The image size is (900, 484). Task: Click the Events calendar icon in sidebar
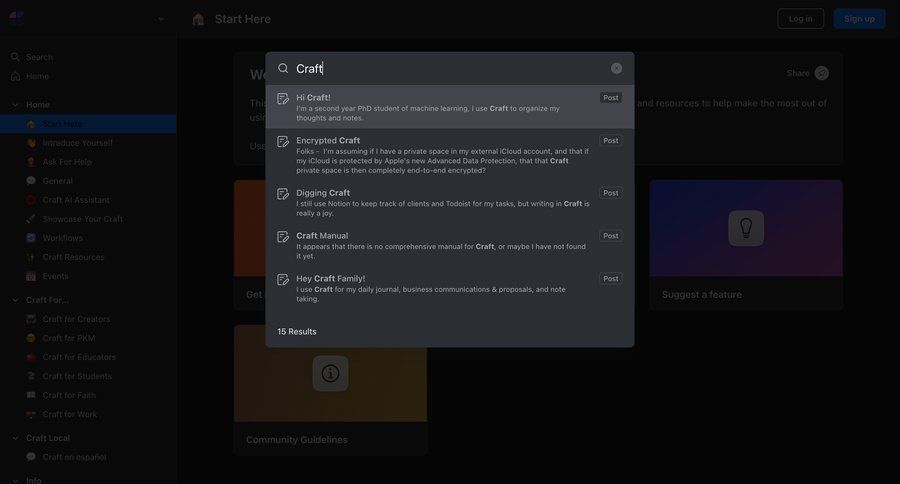[x=31, y=276]
